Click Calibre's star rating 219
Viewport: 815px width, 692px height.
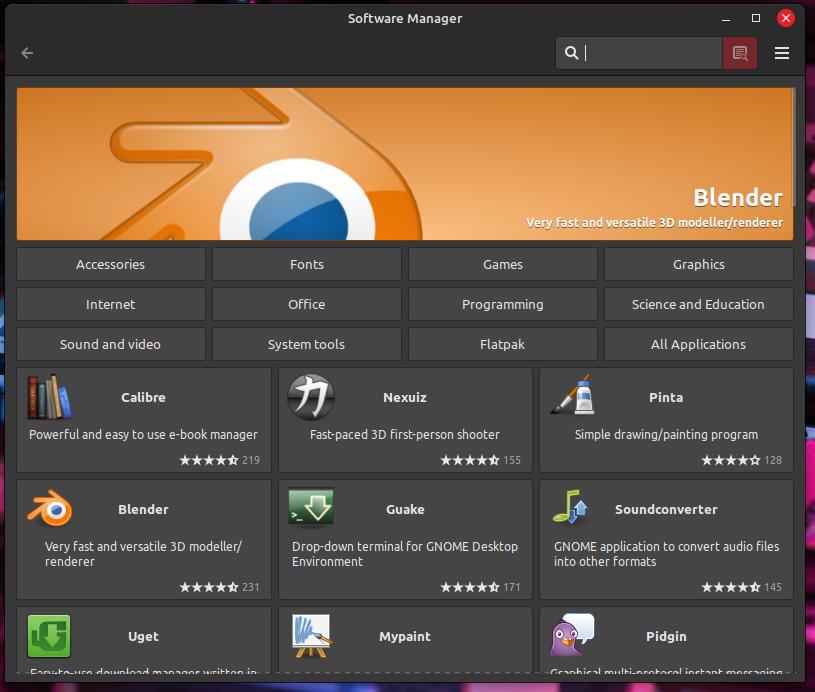219,460
